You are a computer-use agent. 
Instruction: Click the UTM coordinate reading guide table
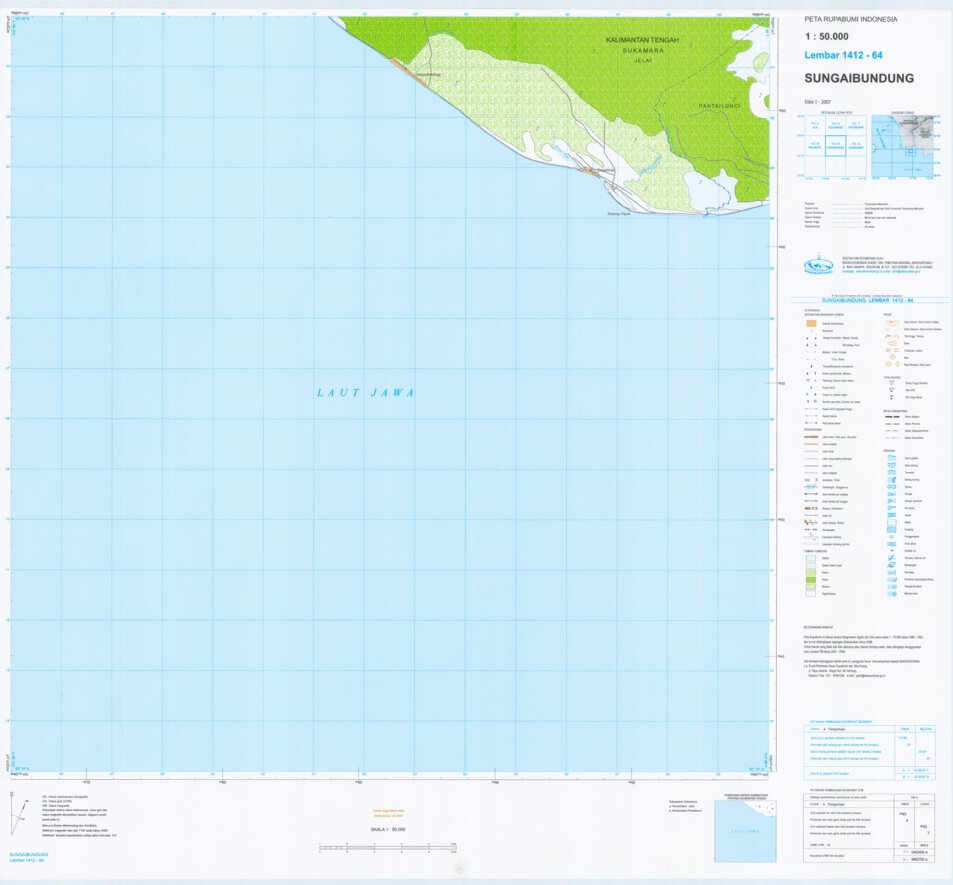coord(868,828)
